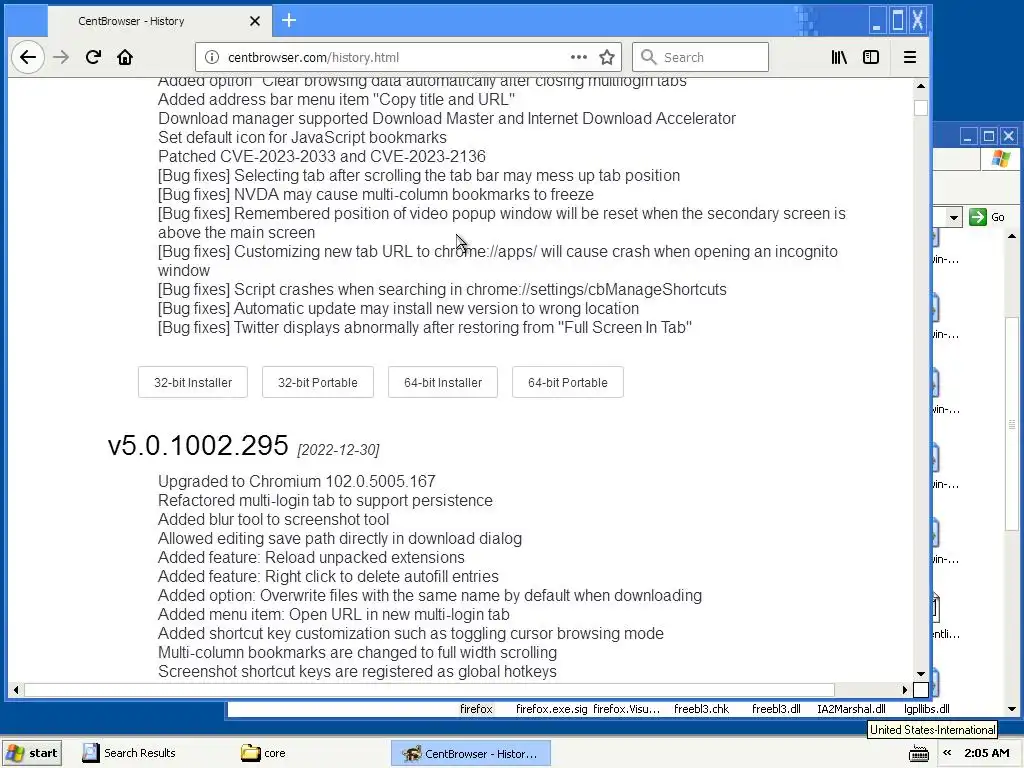Click the page's vertical scroll up arrow
This screenshot has width=1024, height=768.
pos(921,86)
